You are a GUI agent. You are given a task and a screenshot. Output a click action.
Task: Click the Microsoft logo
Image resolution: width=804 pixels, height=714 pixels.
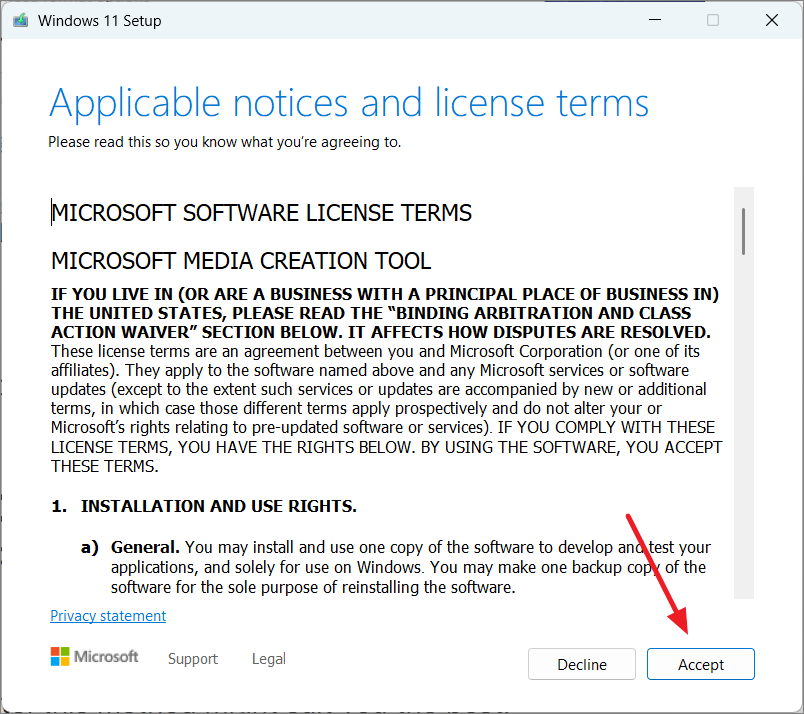tap(94, 657)
